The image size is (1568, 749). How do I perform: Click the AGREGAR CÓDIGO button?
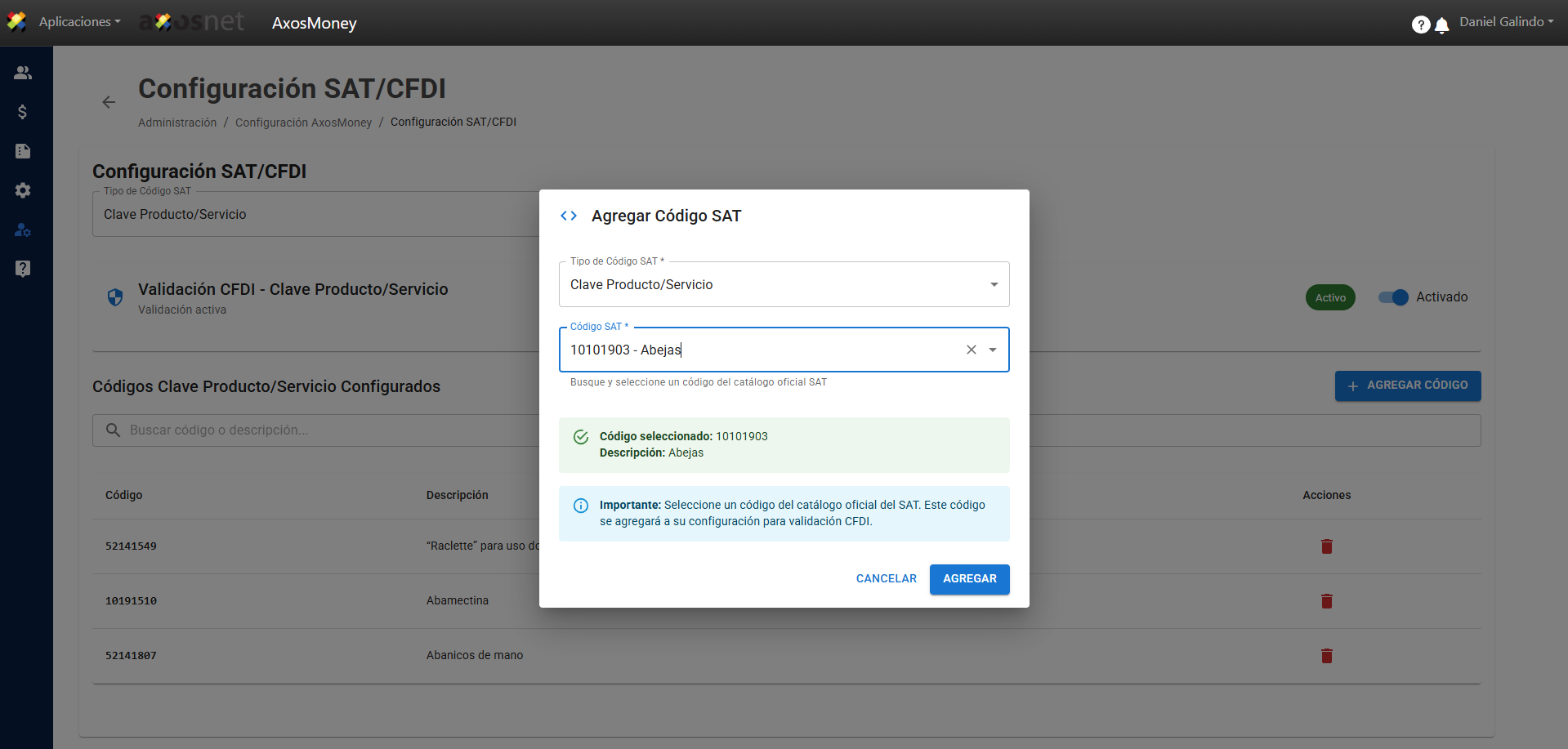click(x=1407, y=386)
